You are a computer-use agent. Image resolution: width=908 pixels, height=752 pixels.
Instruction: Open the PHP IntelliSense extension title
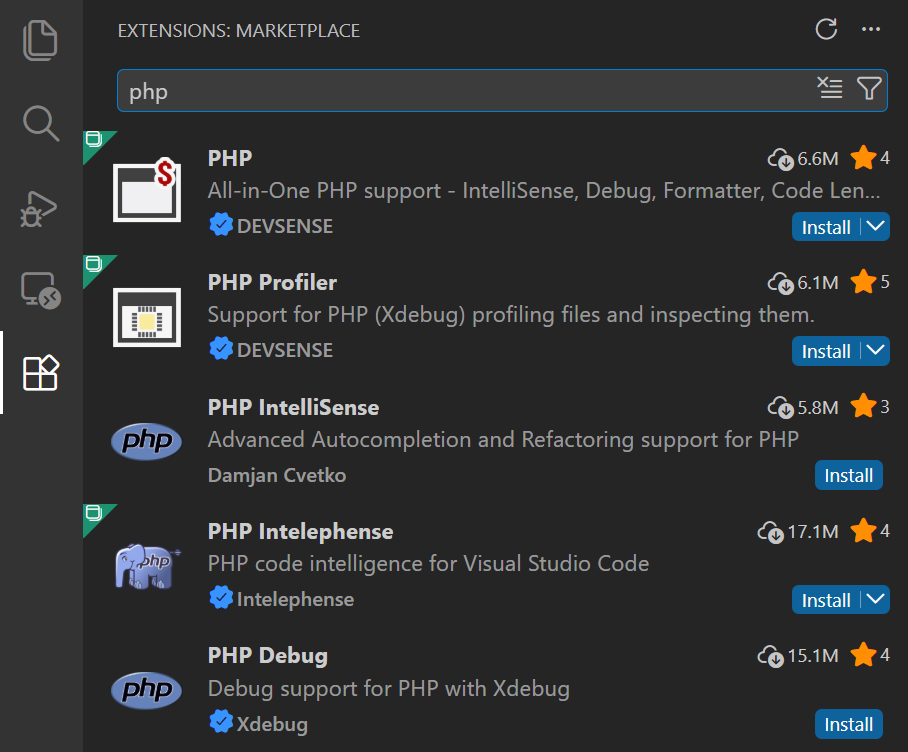click(294, 408)
